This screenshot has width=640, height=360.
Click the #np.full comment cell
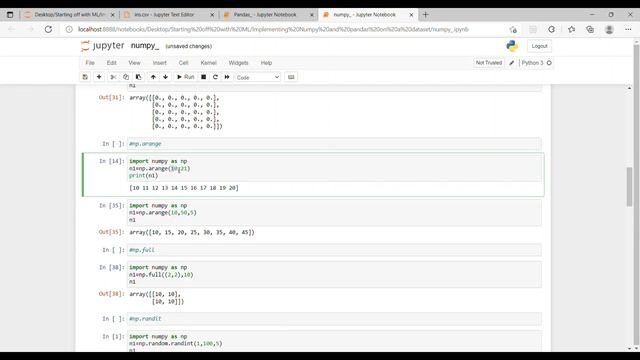coord(334,250)
